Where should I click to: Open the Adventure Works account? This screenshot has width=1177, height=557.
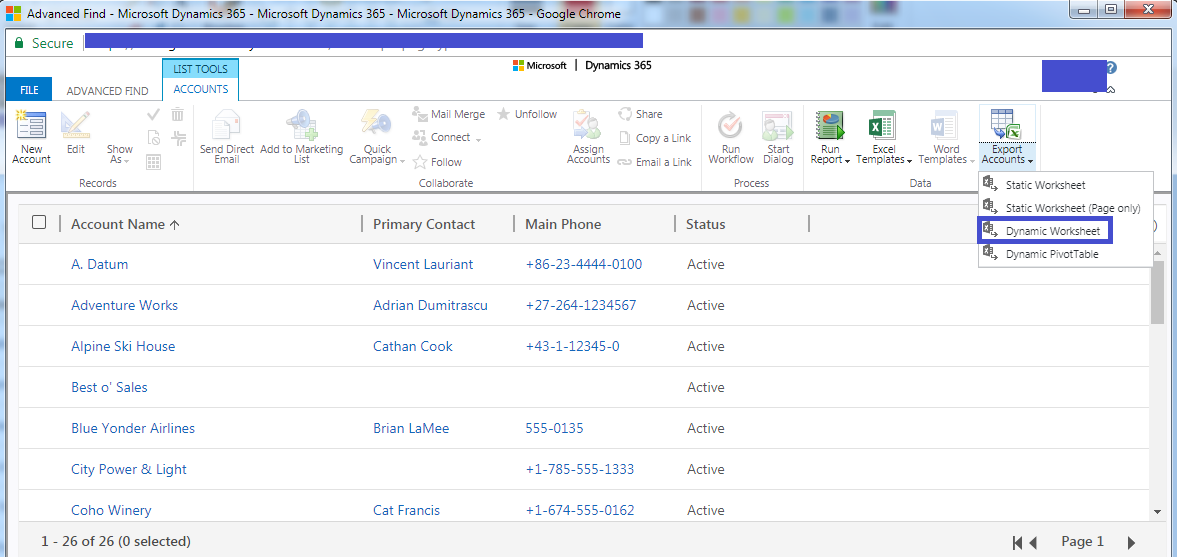125,306
